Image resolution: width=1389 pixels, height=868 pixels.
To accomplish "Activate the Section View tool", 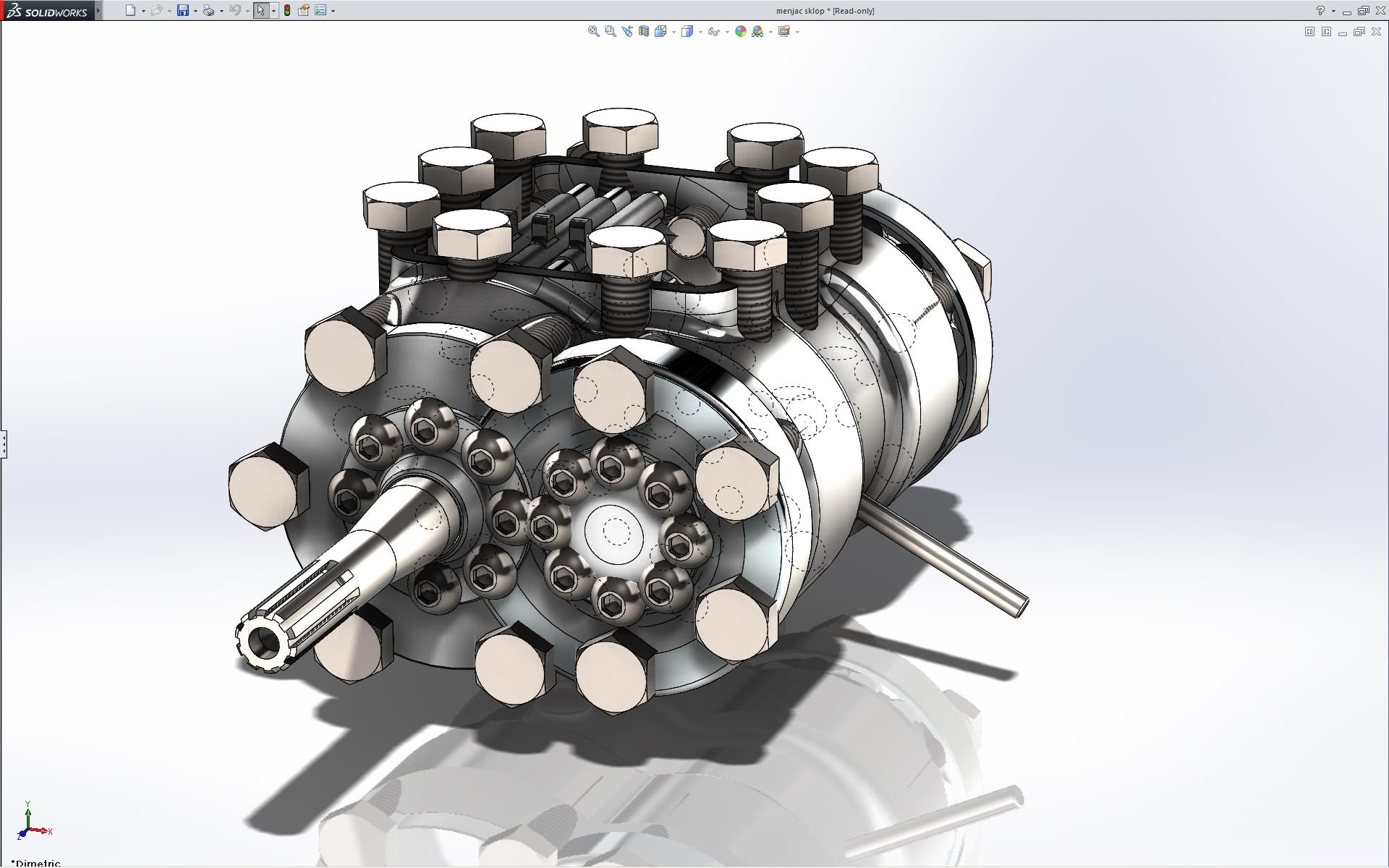I will click(643, 31).
